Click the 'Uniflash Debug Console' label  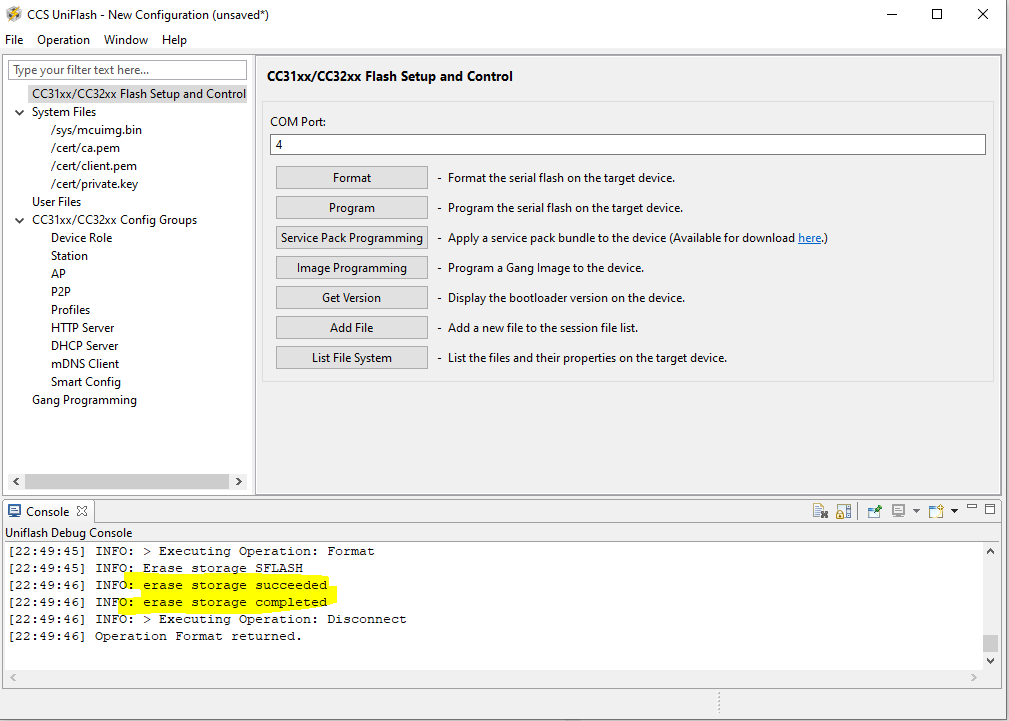tap(69, 533)
